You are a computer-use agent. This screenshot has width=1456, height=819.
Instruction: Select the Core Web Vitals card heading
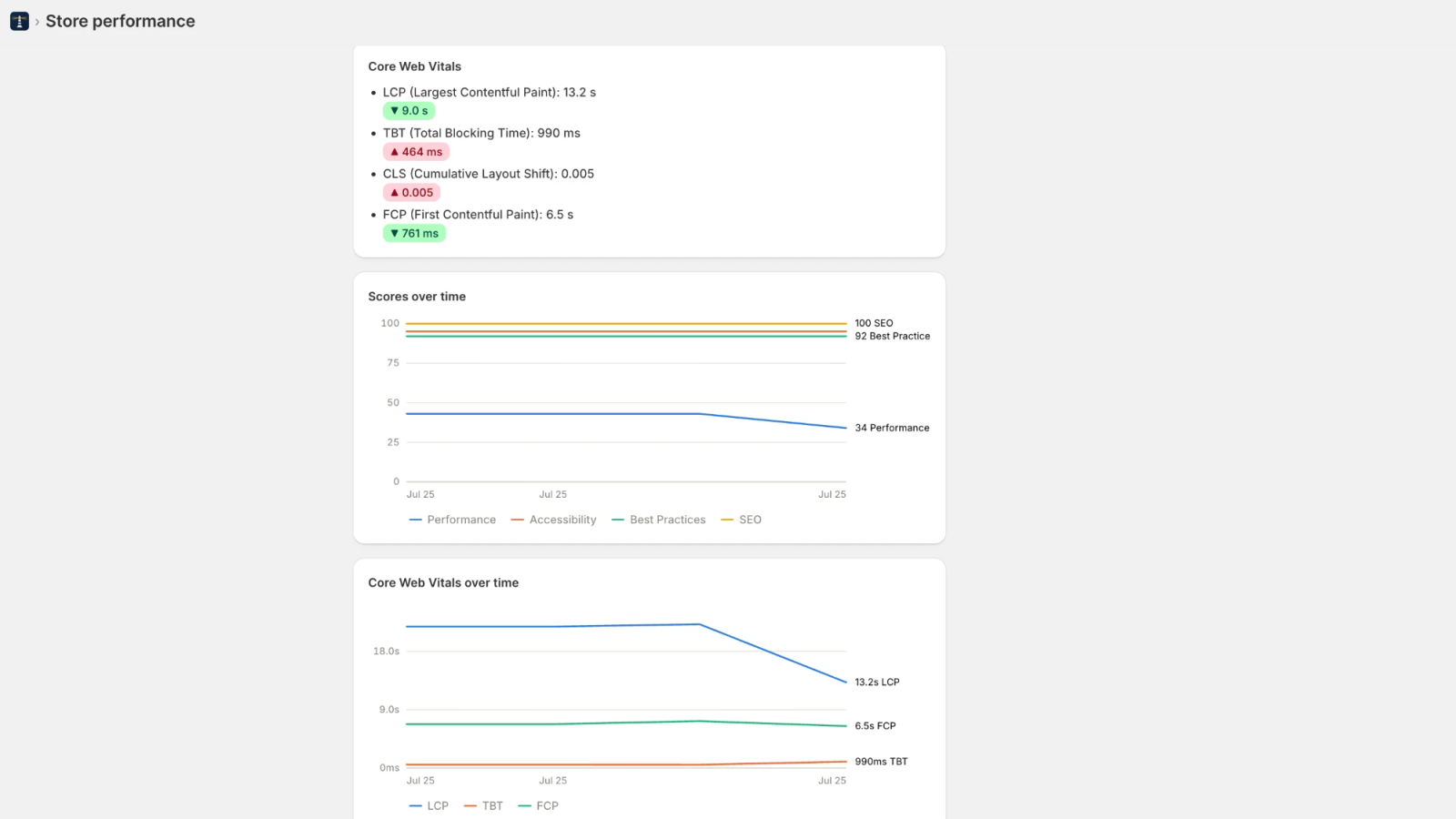[415, 66]
